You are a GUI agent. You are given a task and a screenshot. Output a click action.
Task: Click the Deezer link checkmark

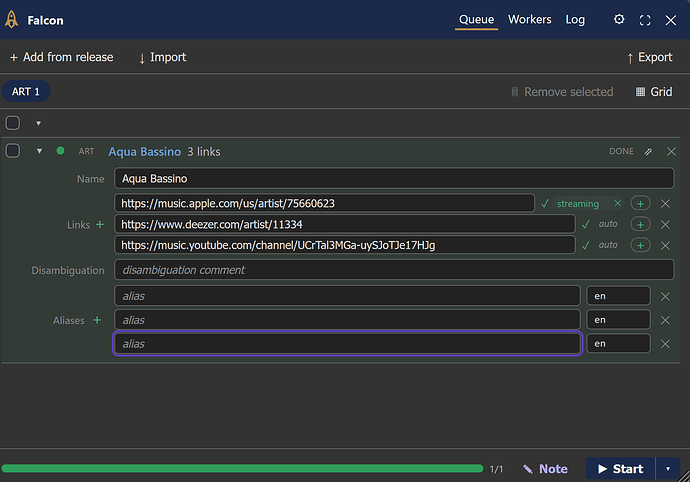tap(585, 224)
